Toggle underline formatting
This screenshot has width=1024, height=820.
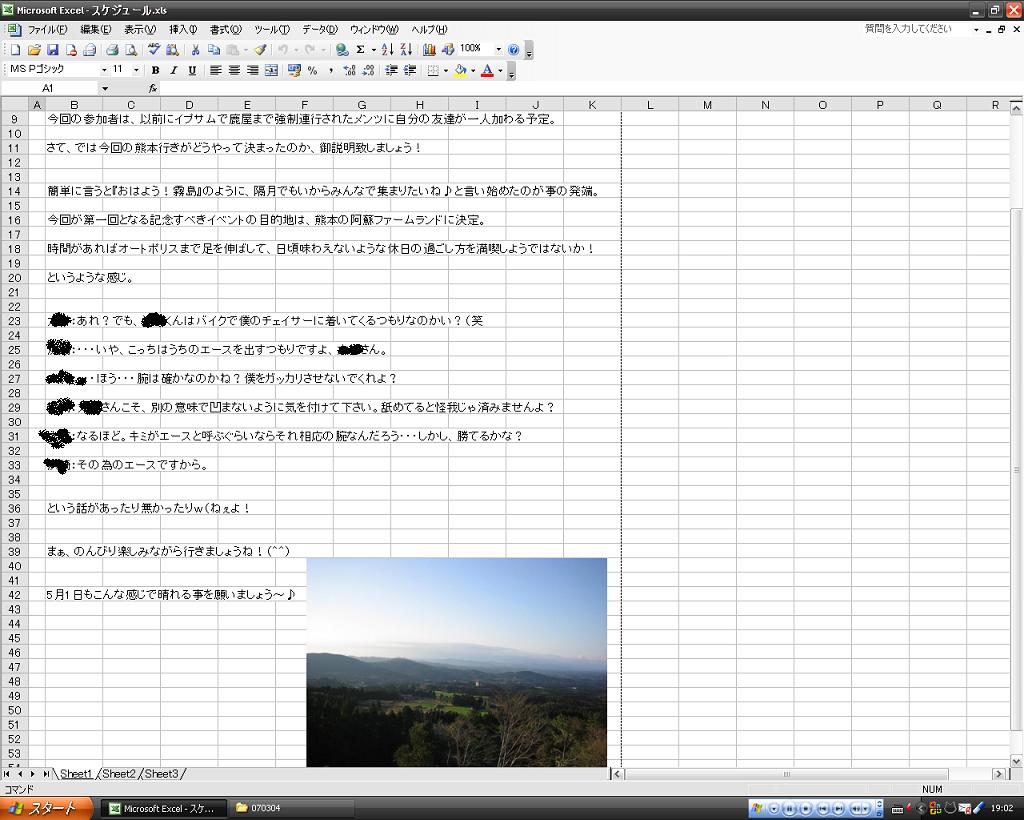pyautogui.click(x=192, y=71)
